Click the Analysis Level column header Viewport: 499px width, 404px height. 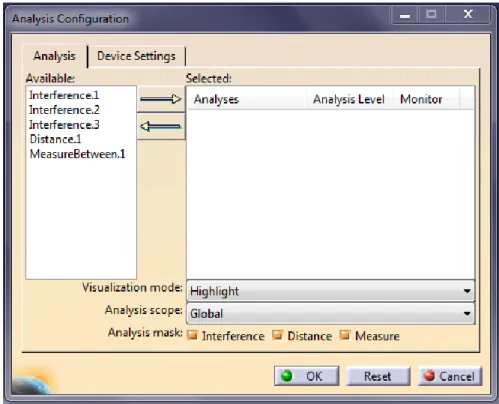349,99
